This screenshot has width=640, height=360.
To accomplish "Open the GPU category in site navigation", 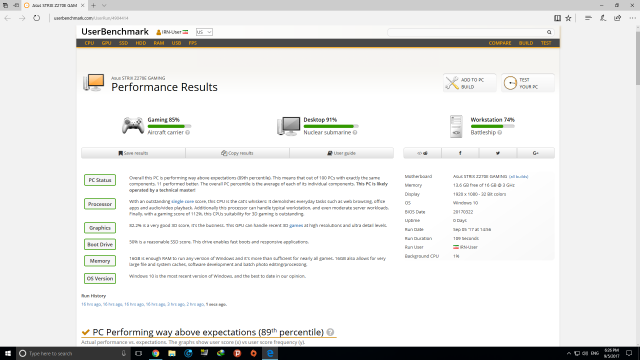I will click(107, 43).
